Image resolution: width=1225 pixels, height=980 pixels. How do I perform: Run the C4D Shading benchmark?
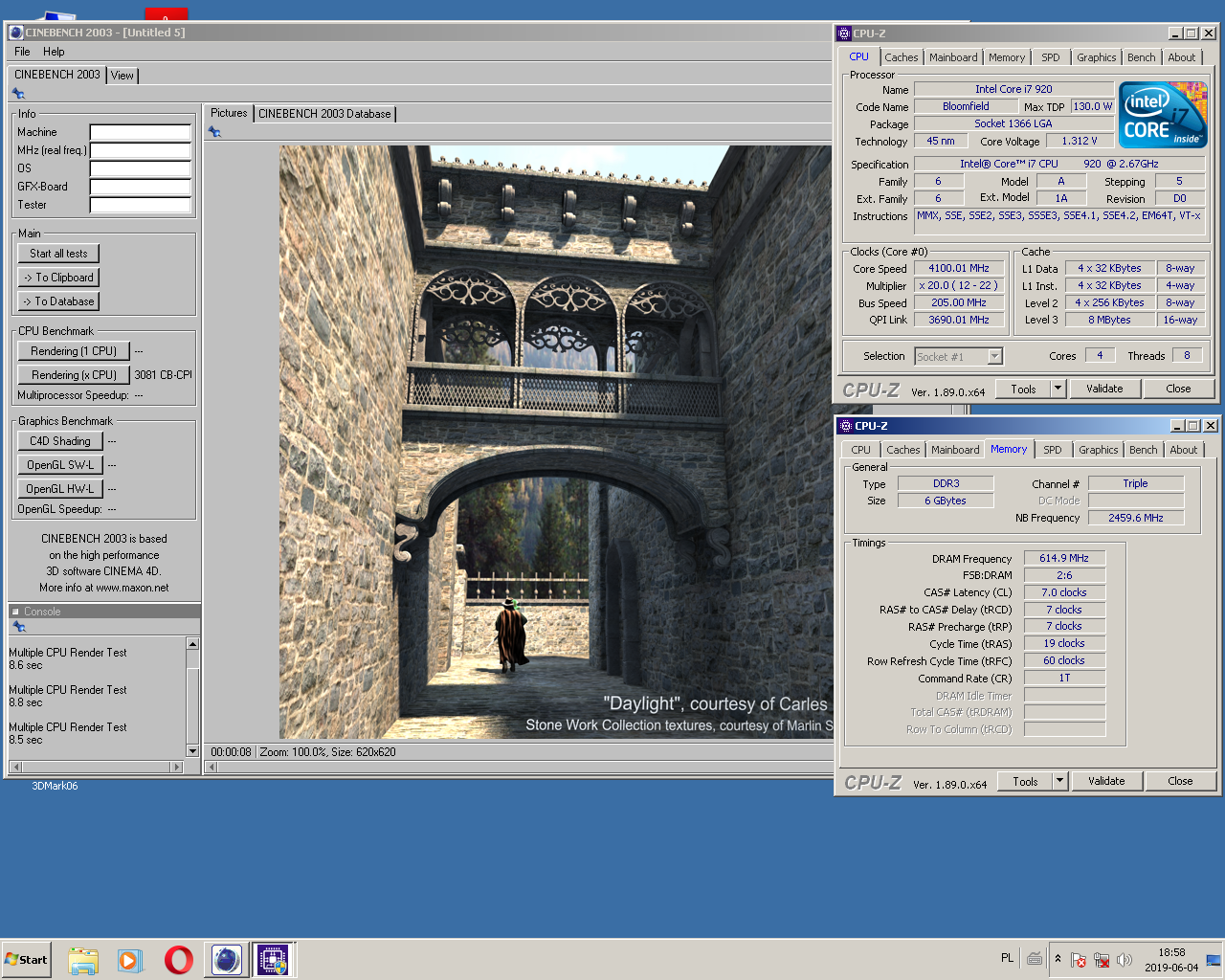[60, 441]
